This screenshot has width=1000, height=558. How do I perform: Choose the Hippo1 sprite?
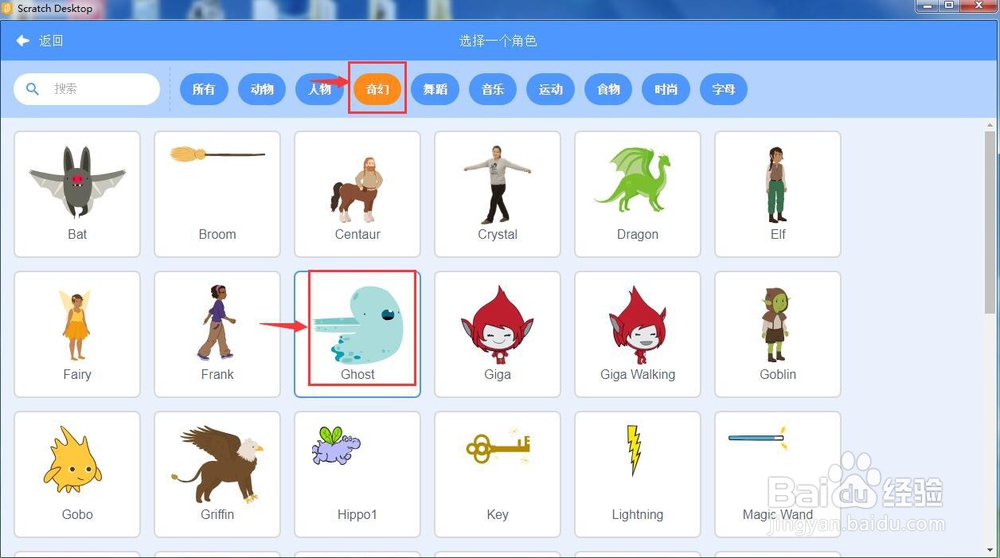pos(357,474)
